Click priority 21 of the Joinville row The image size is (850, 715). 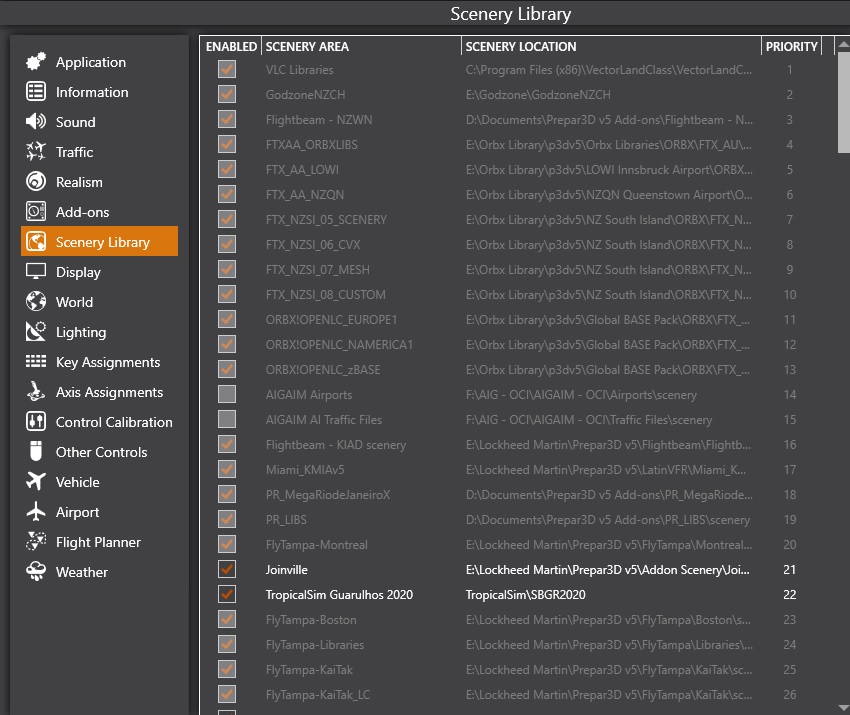(x=789, y=570)
